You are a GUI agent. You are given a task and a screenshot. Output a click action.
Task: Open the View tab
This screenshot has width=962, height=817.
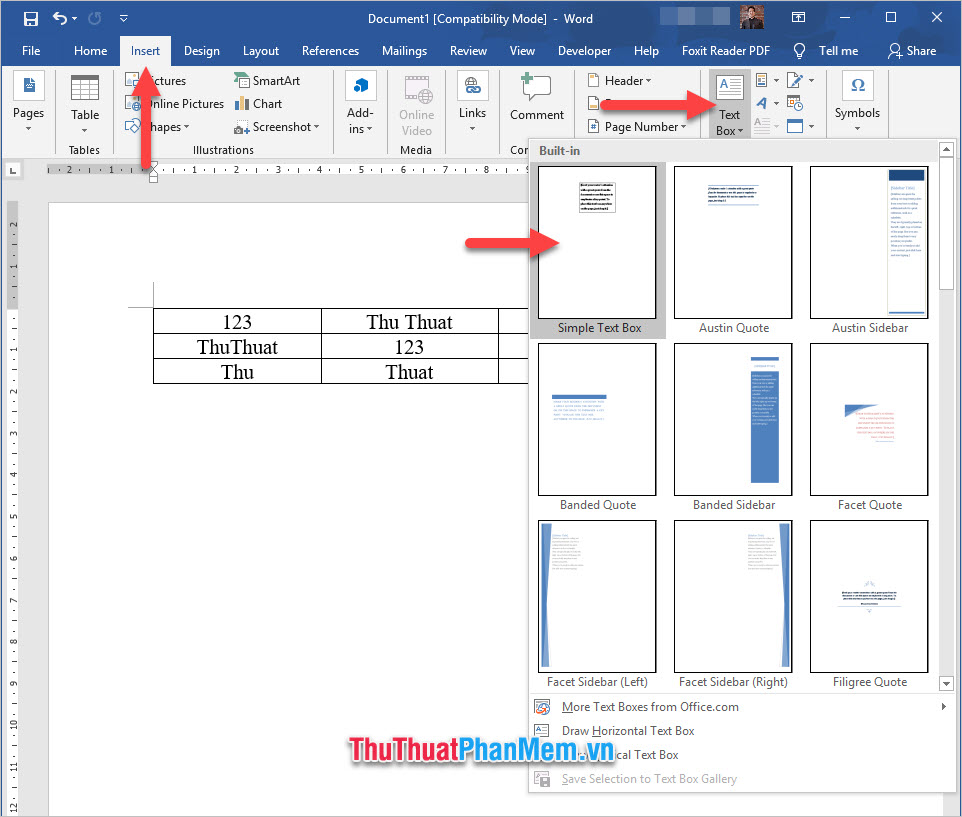(522, 51)
